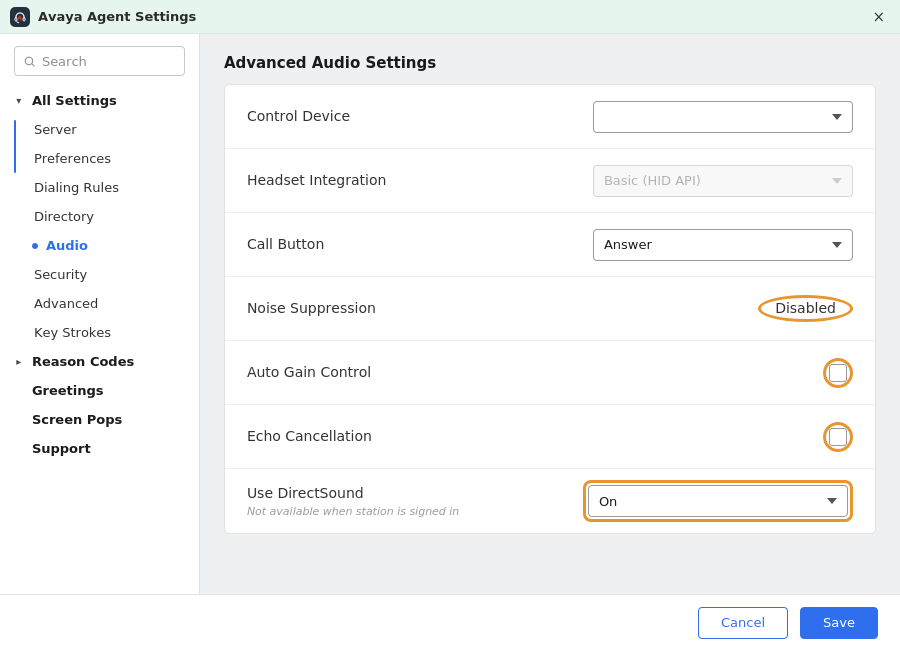Viewport: 900px width, 650px height.
Task: Expand the Reason Codes arrow
Action: click(x=19, y=362)
